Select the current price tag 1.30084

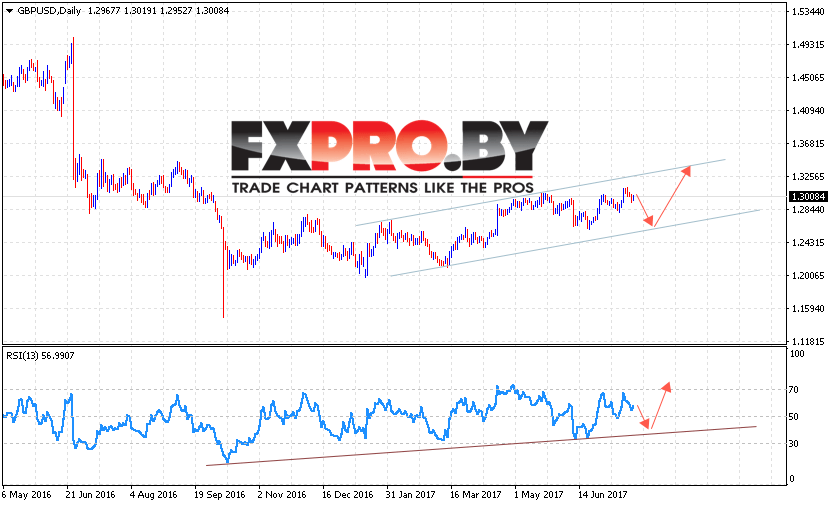click(807, 197)
